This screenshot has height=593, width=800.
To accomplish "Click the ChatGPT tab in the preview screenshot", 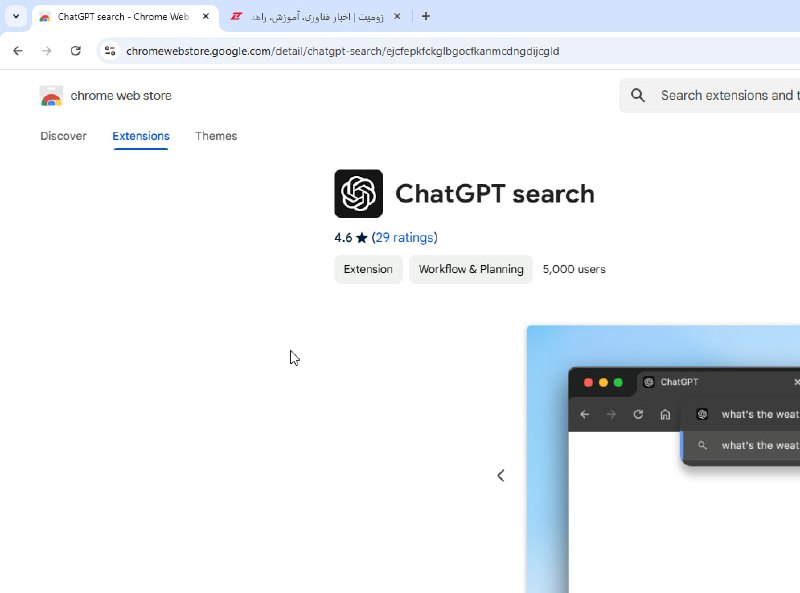I will pyautogui.click(x=719, y=382).
